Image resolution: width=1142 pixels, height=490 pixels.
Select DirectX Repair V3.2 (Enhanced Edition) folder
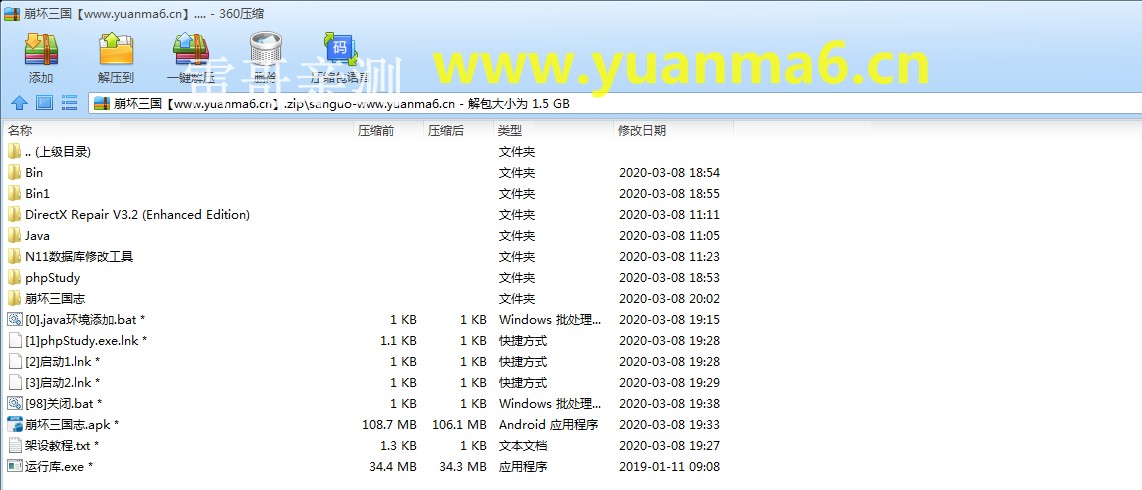point(137,215)
